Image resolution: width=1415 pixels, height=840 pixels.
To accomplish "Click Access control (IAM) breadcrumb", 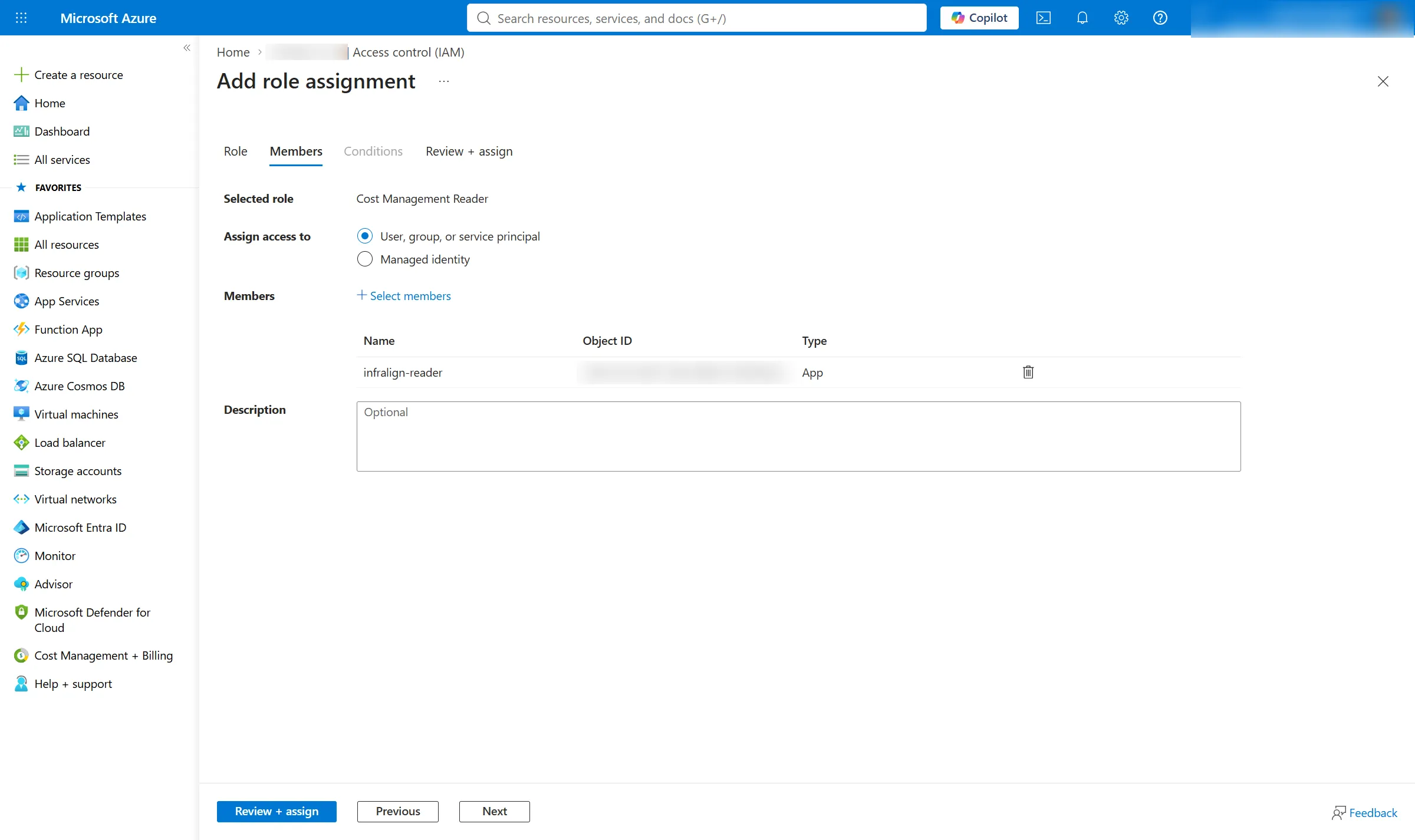I will click(x=409, y=52).
